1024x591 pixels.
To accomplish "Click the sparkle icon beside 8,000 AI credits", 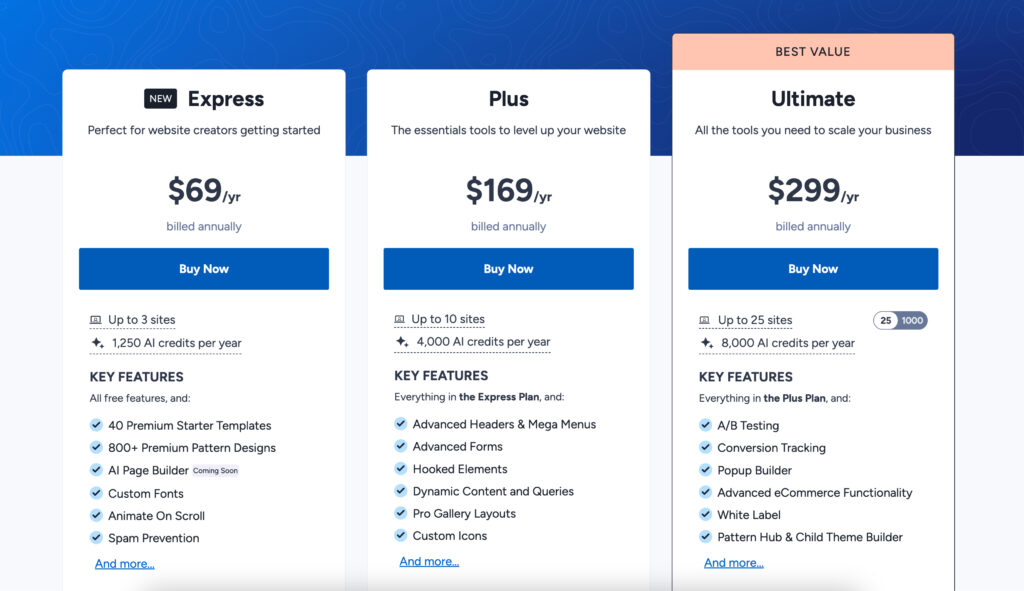I will pos(706,343).
